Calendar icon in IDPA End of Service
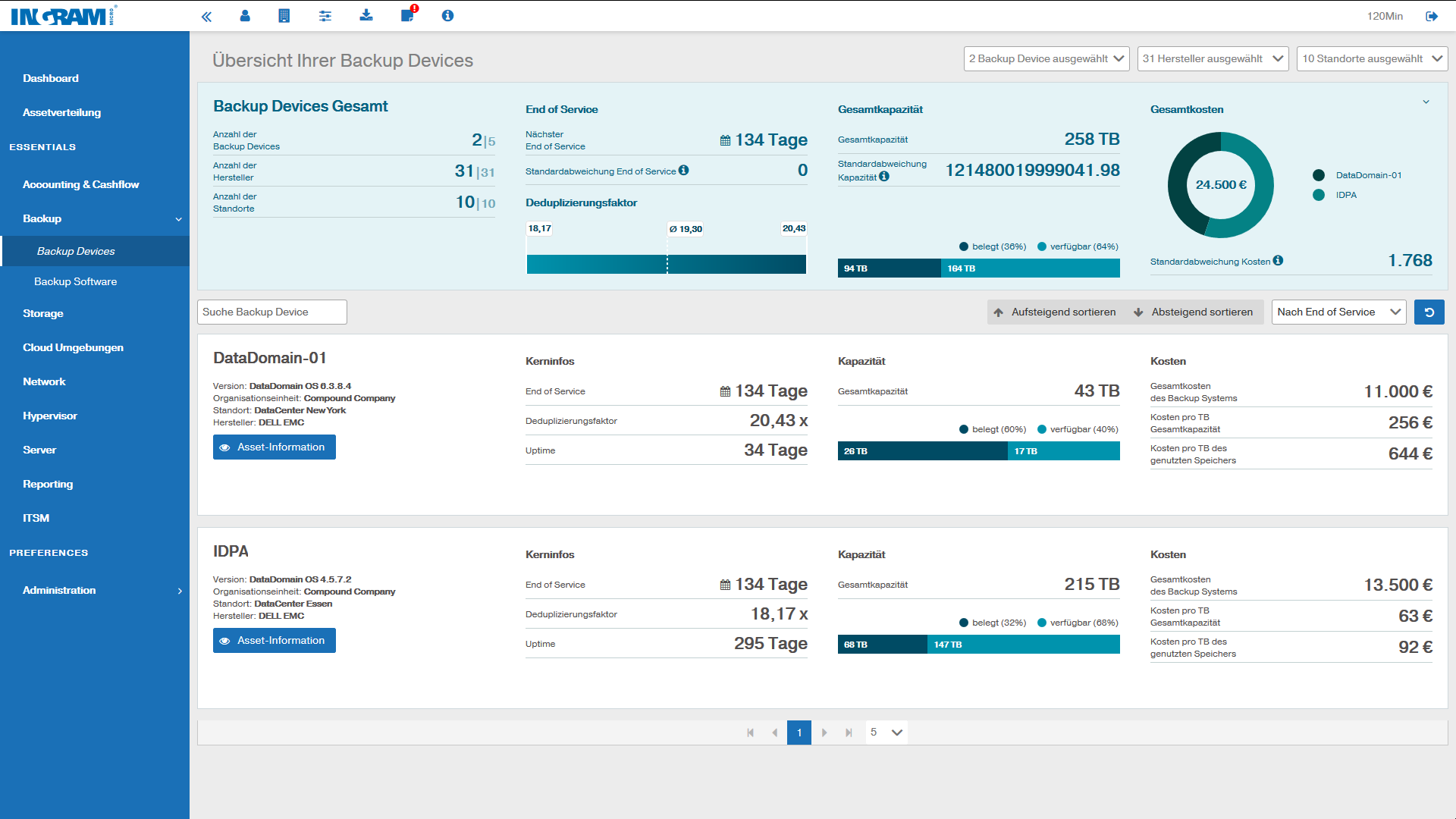 coord(726,585)
